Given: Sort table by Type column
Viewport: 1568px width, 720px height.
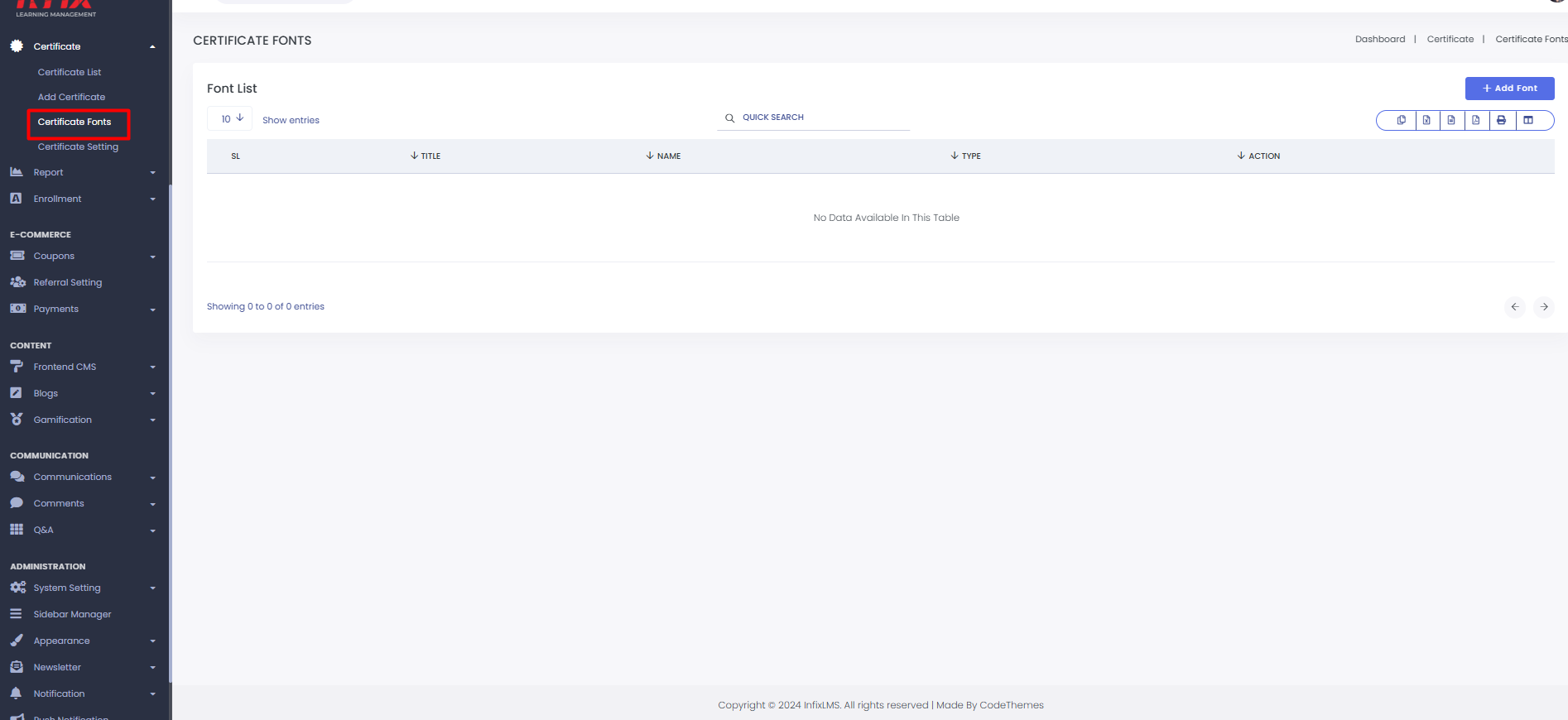Looking at the screenshot, I should click(966, 156).
